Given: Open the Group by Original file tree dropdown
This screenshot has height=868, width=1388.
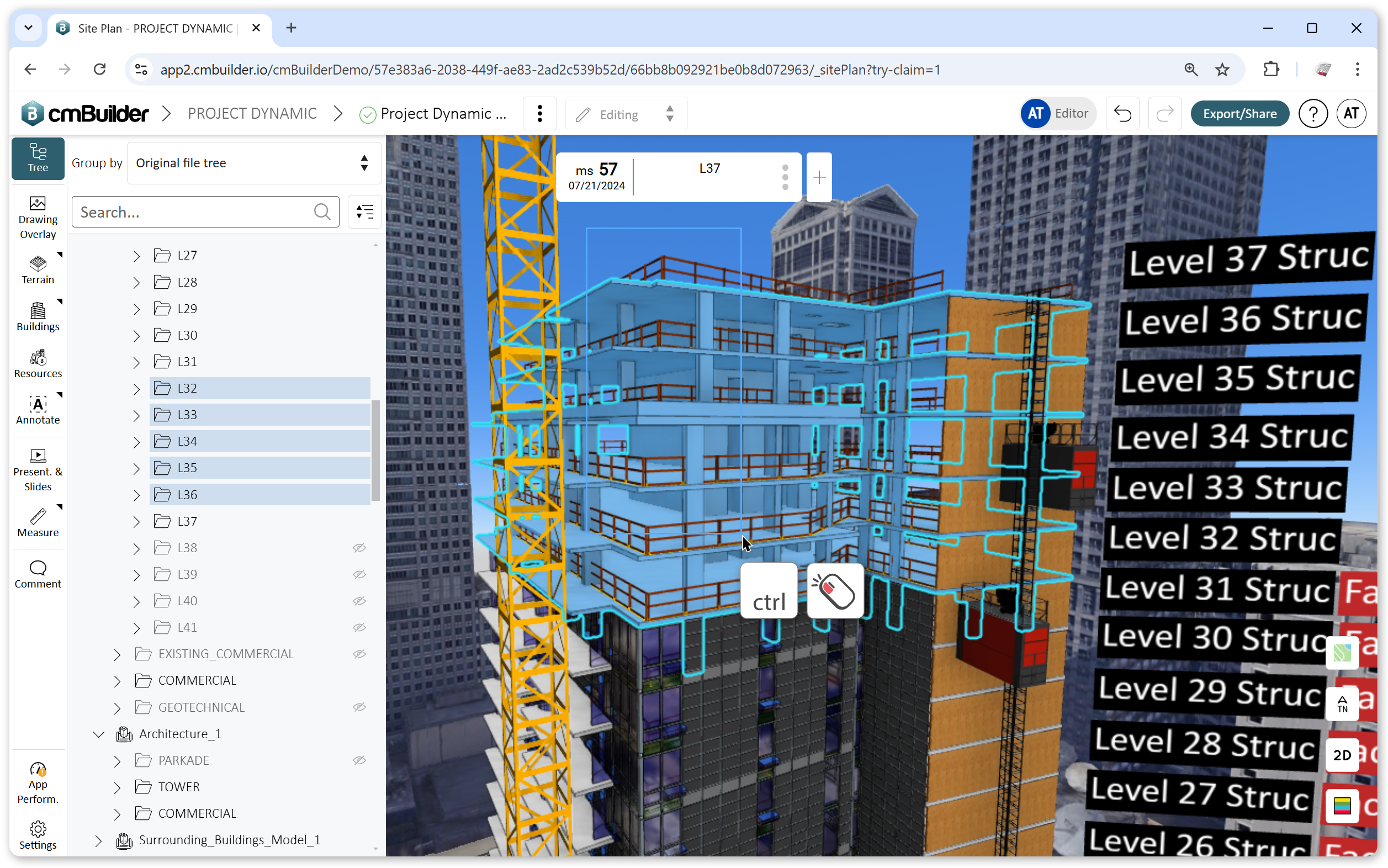Looking at the screenshot, I should 254,163.
